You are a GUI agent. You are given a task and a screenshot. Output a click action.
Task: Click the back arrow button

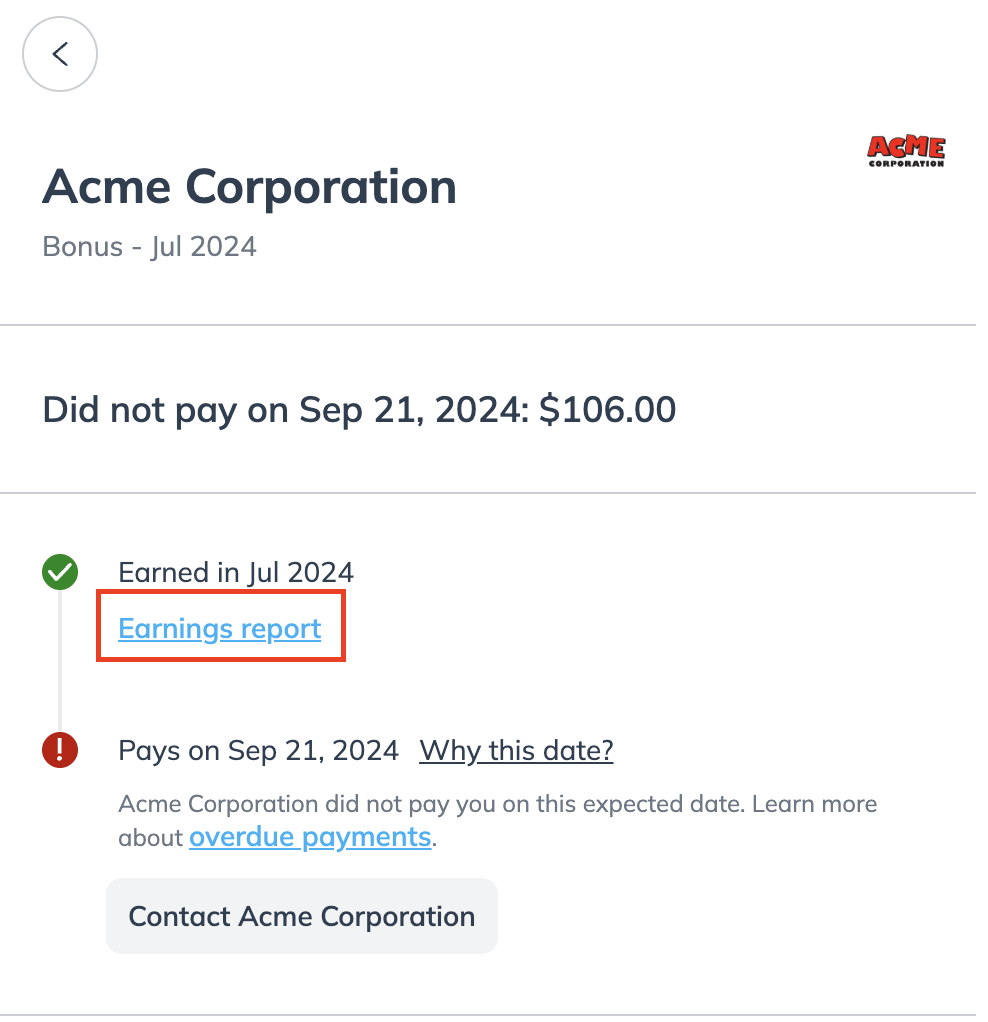pos(60,54)
